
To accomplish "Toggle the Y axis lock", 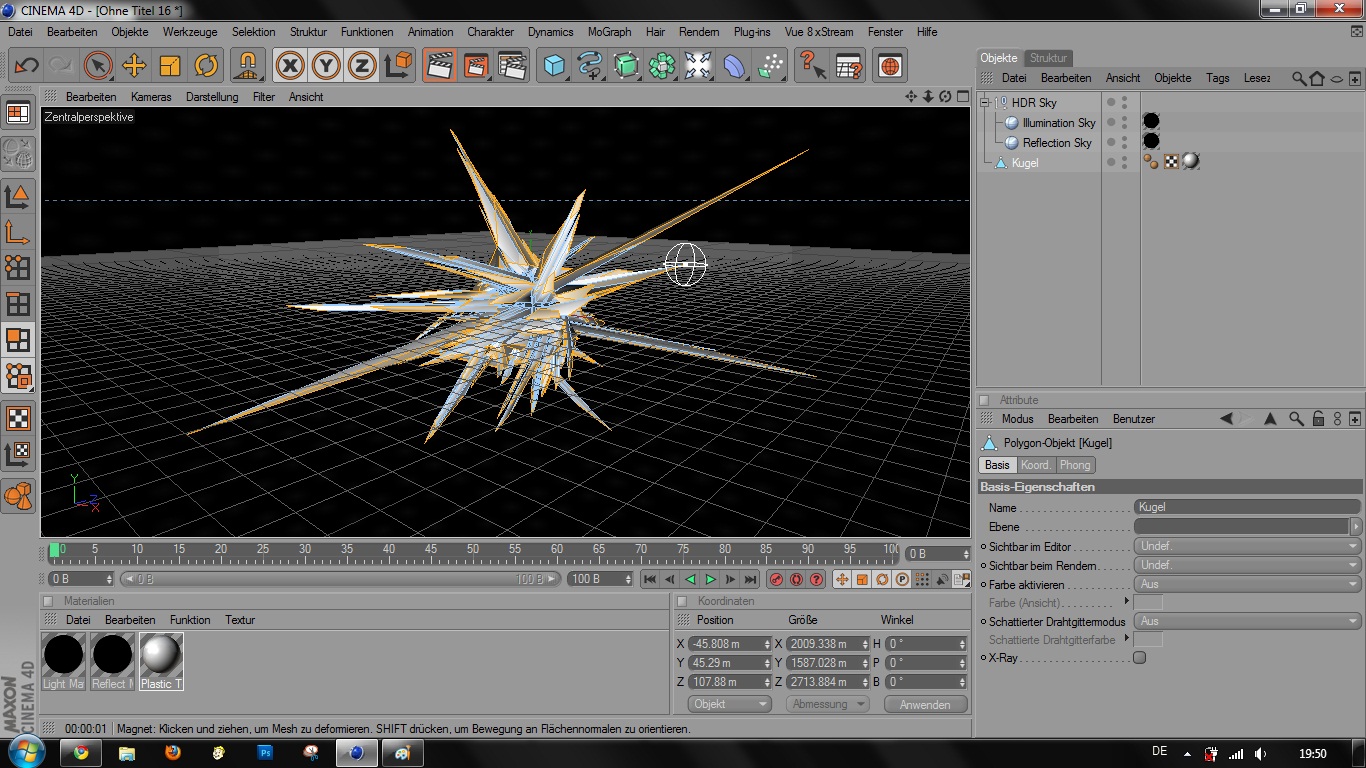I will click(x=326, y=66).
